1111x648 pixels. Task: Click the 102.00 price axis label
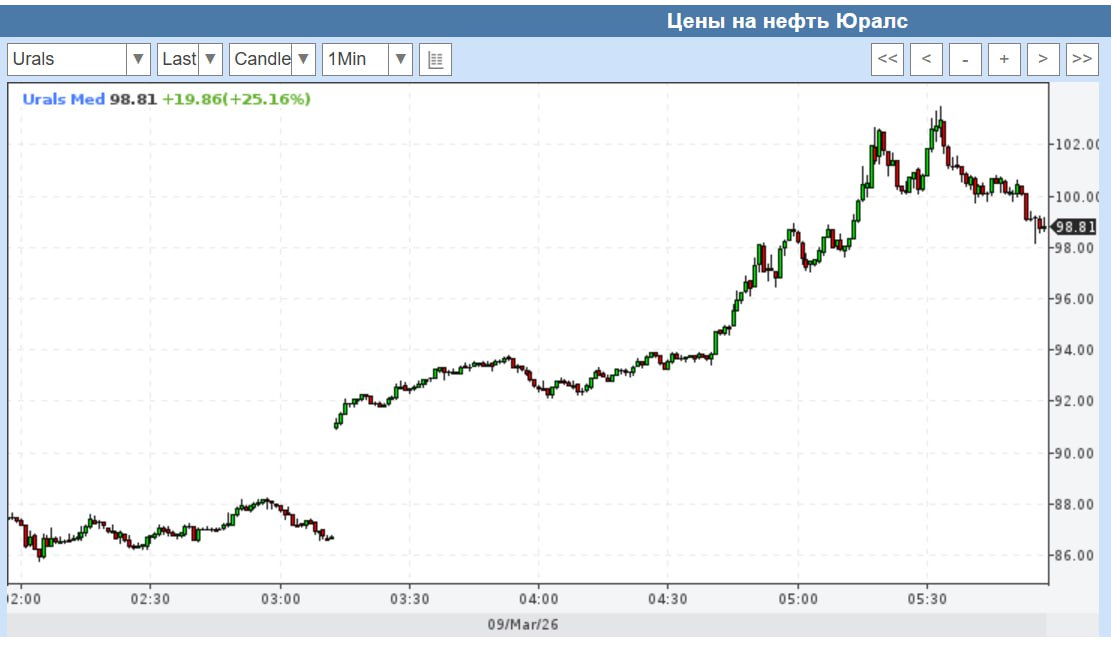(1078, 142)
